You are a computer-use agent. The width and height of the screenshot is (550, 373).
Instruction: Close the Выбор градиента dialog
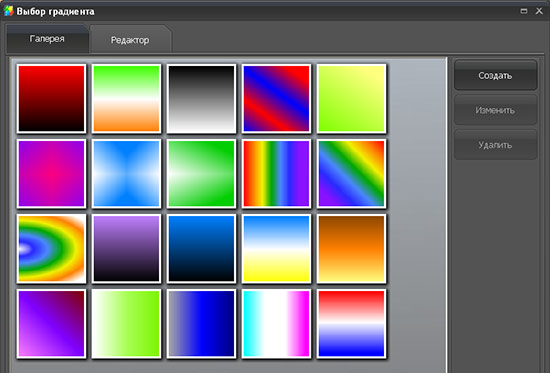[x=539, y=11]
